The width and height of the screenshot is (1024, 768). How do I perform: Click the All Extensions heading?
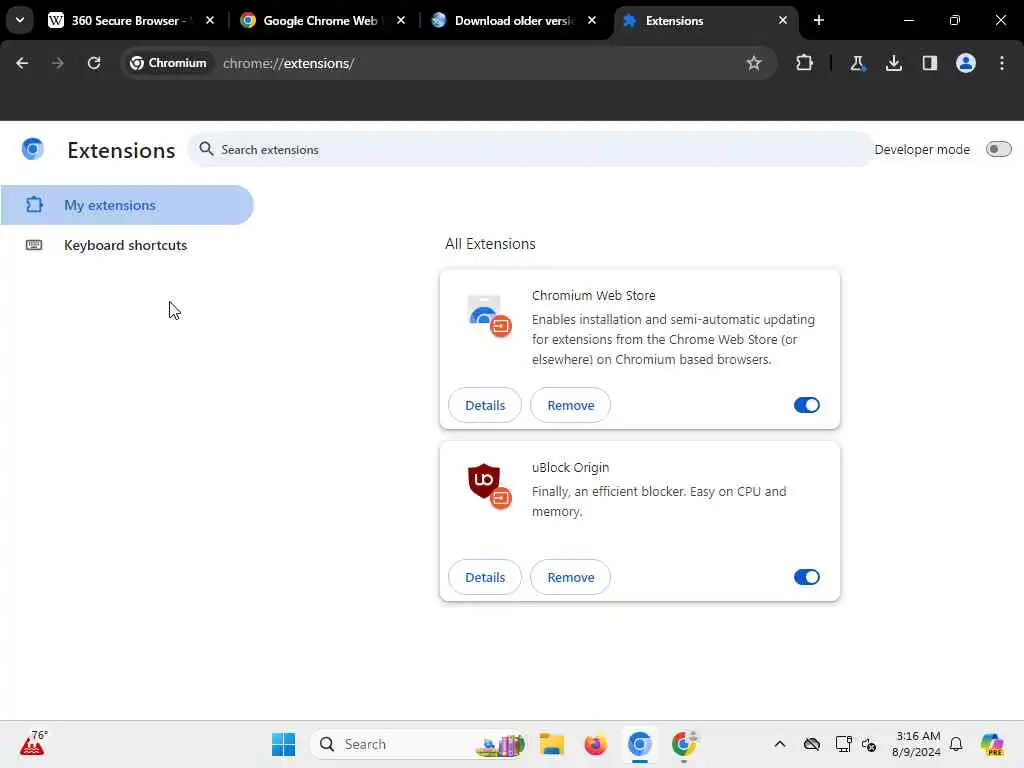tap(490, 244)
